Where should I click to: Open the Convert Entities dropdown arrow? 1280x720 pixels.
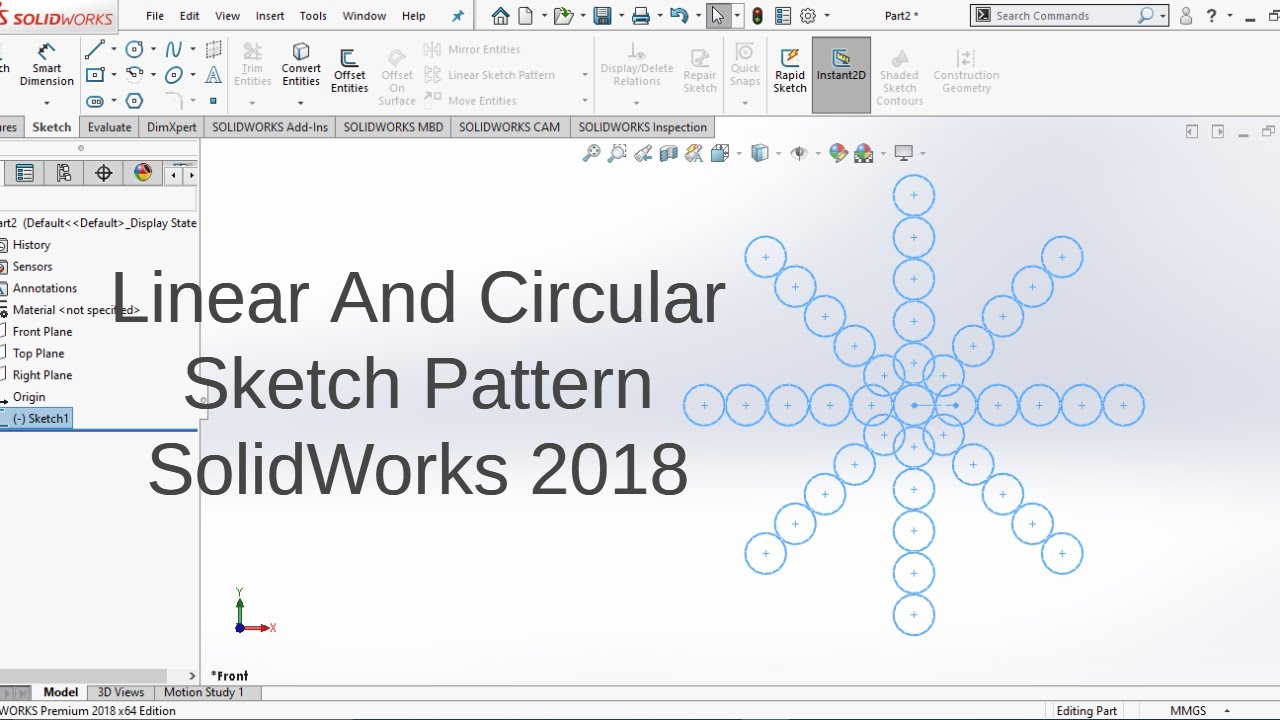[301, 102]
